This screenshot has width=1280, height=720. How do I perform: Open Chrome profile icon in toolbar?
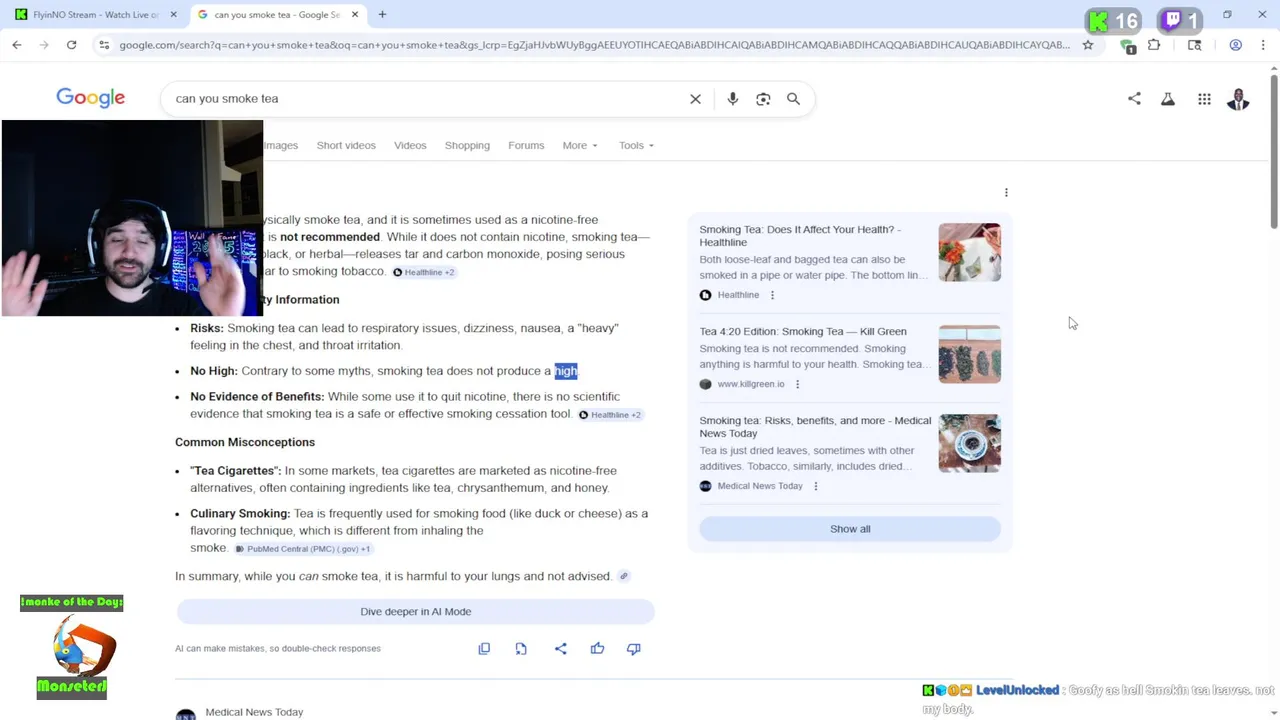point(1236,45)
